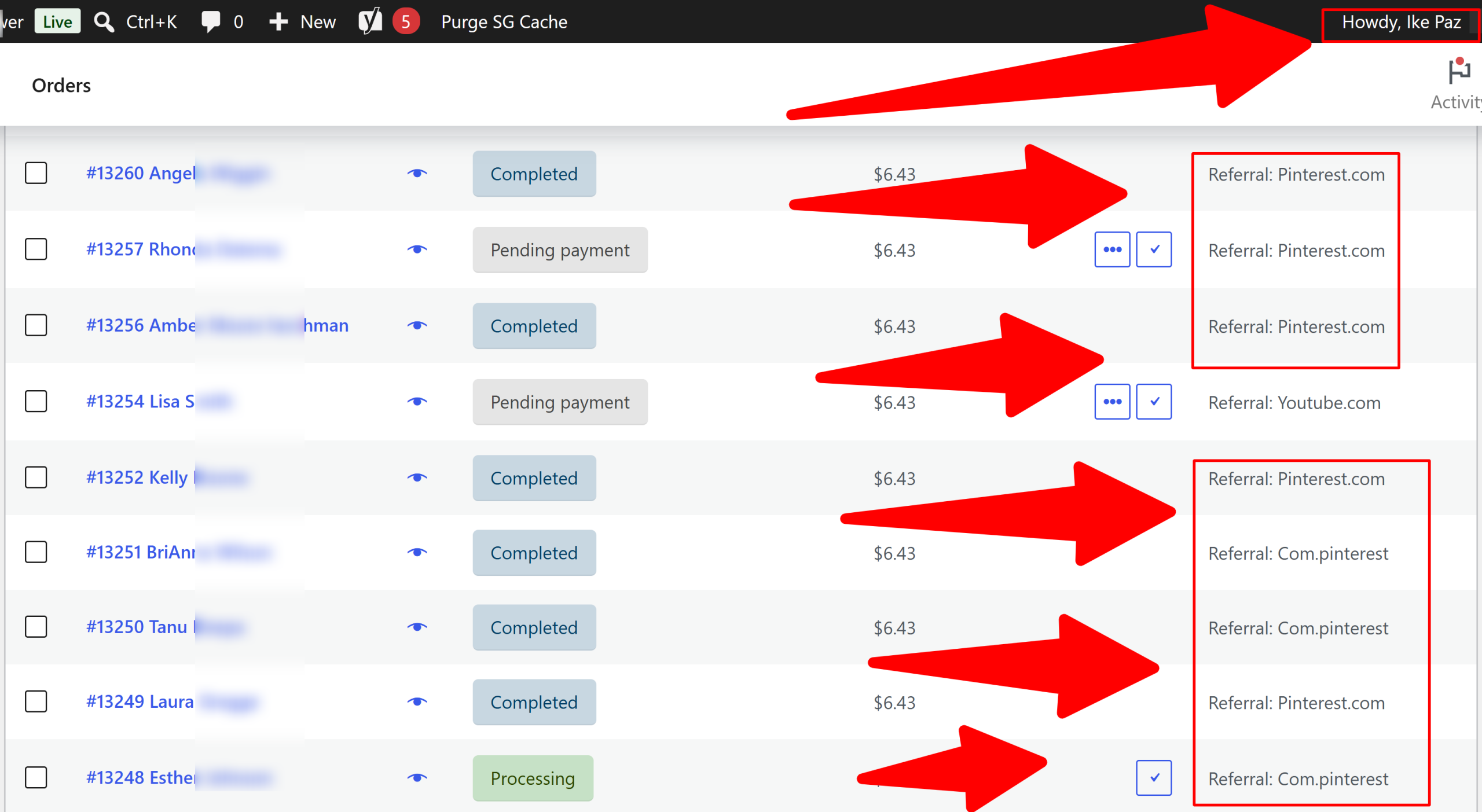Preview order #13248 with eye icon
The width and height of the screenshot is (1482, 812).
[417, 777]
